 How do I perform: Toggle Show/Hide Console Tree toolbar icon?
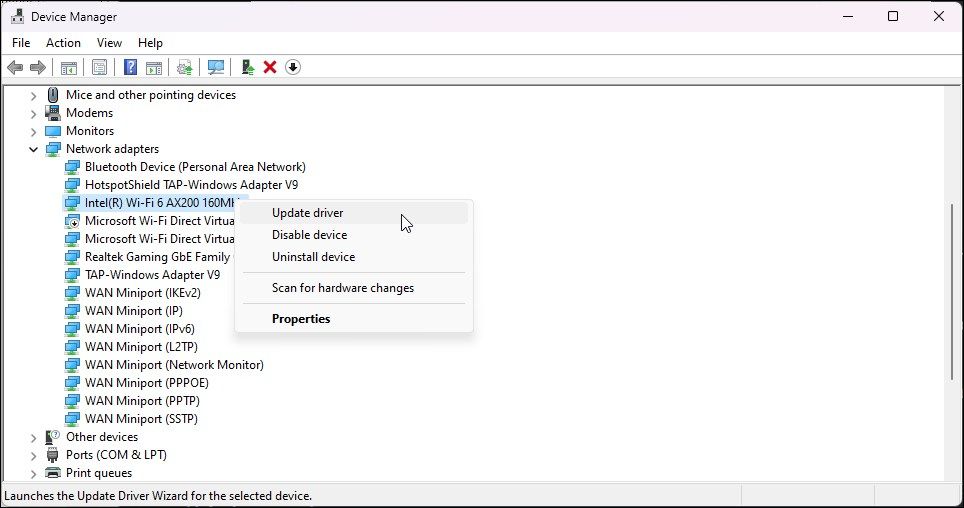pos(69,68)
